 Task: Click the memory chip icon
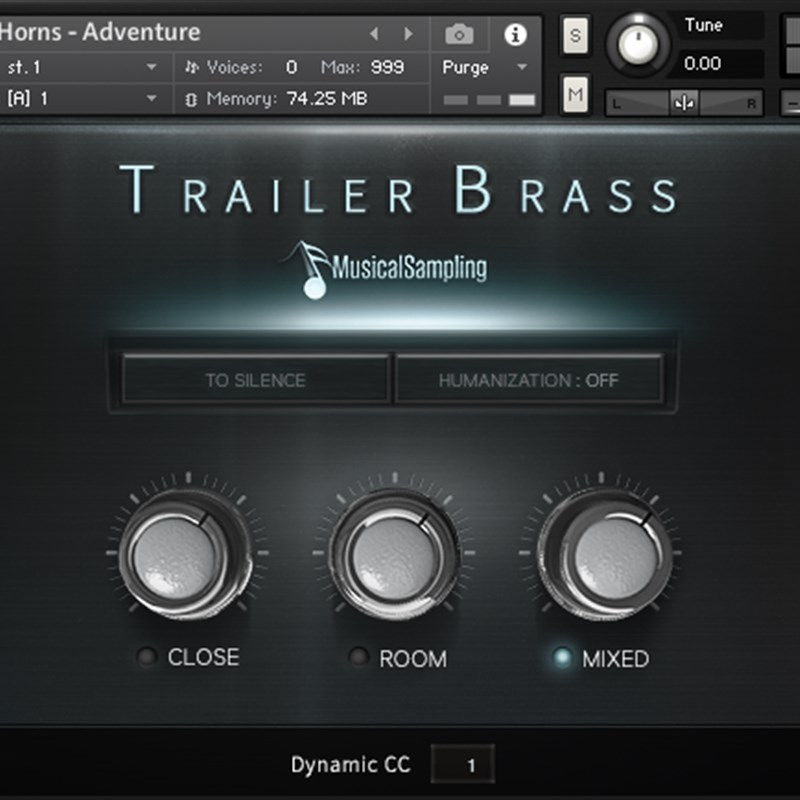pyautogui.click(x=191, y=99)
